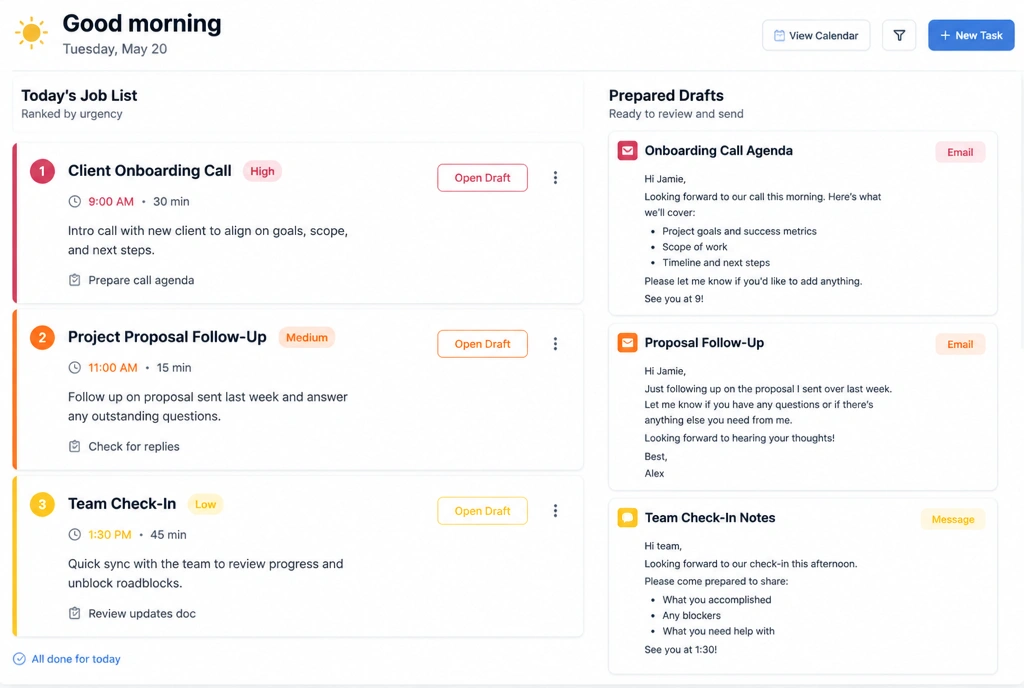Select the Email tag on Onboarding Call Agenda
Image resolution: width=1024 pixels, height=688 pixels.
(x=960, y=152)
